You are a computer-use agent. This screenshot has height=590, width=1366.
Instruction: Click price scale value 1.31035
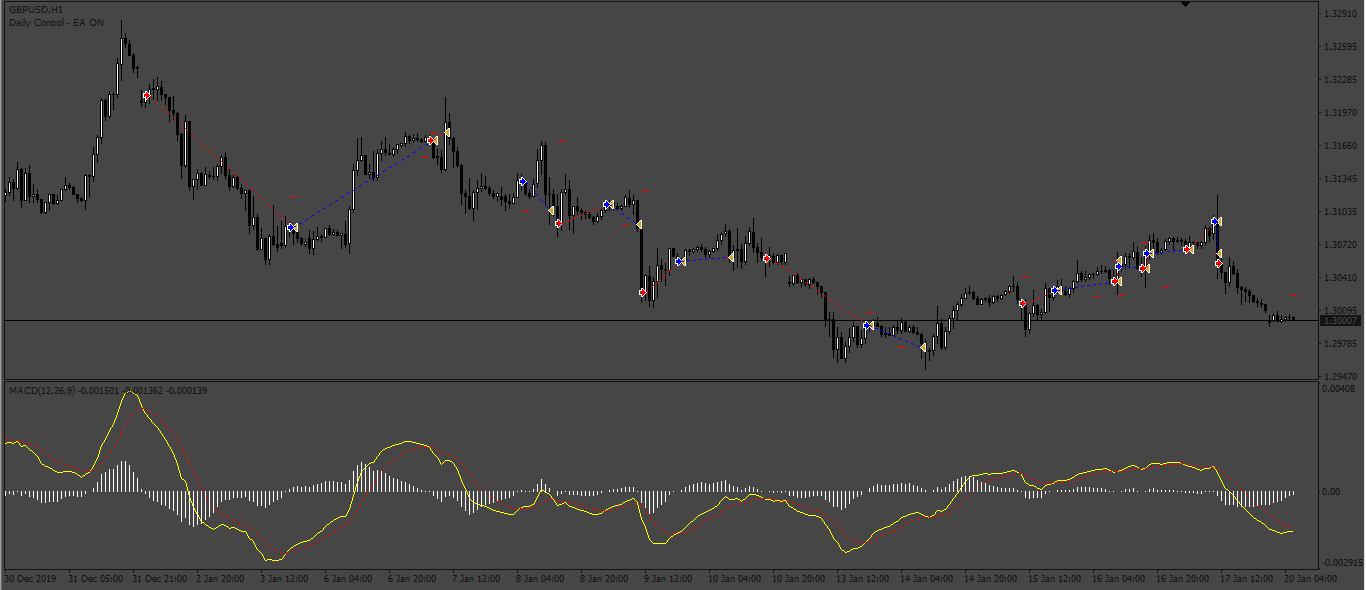[1339, 212]
